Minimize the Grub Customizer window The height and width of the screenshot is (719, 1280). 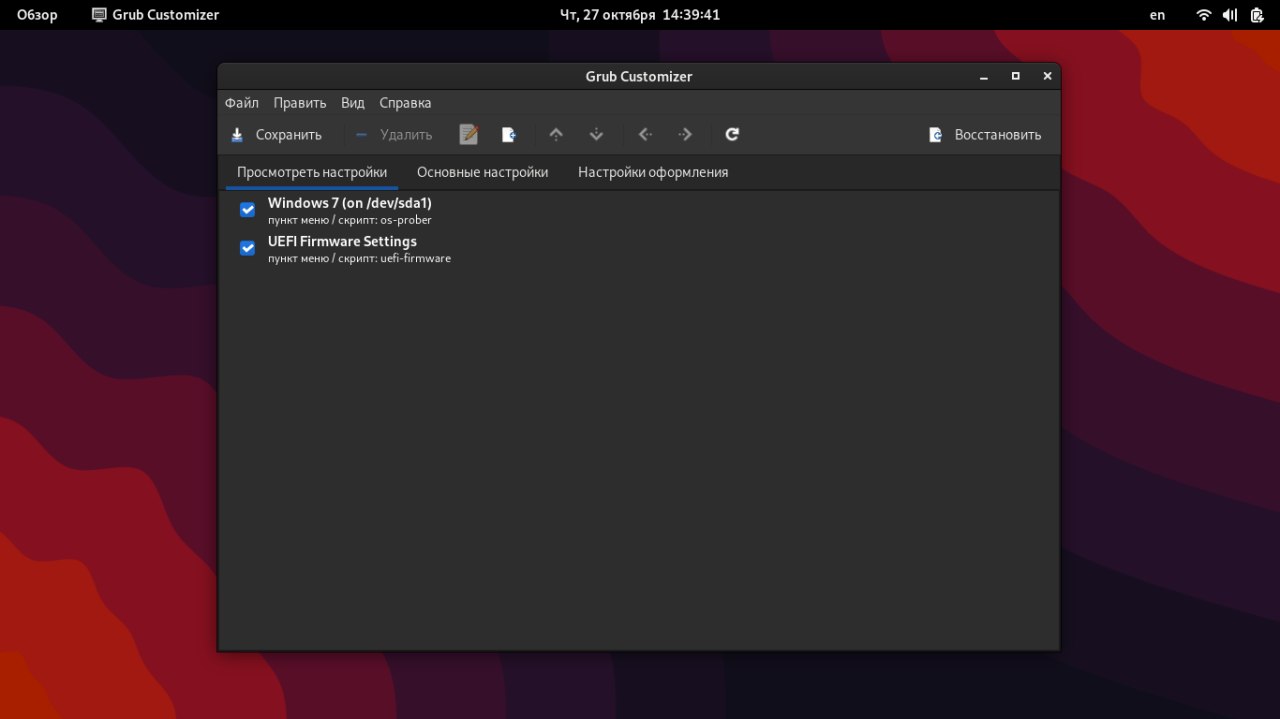coord(984,76)
